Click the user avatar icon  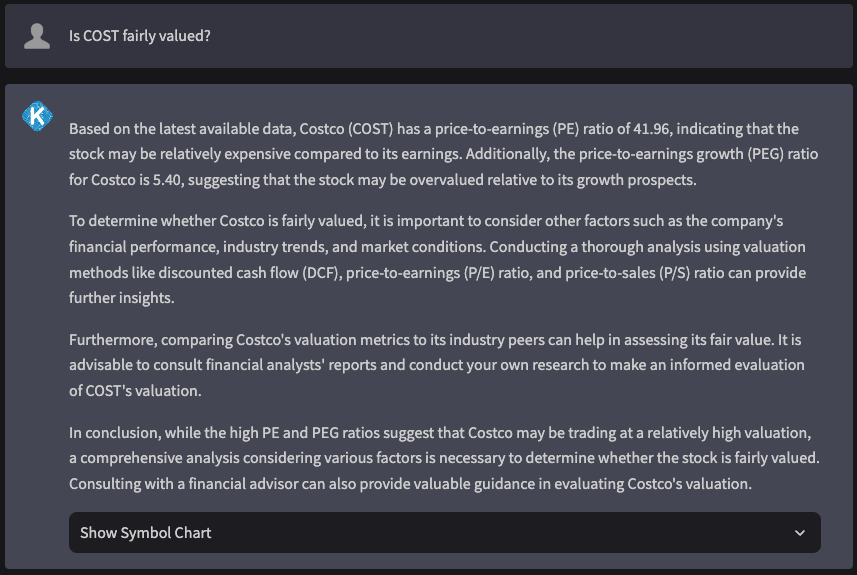37,36
